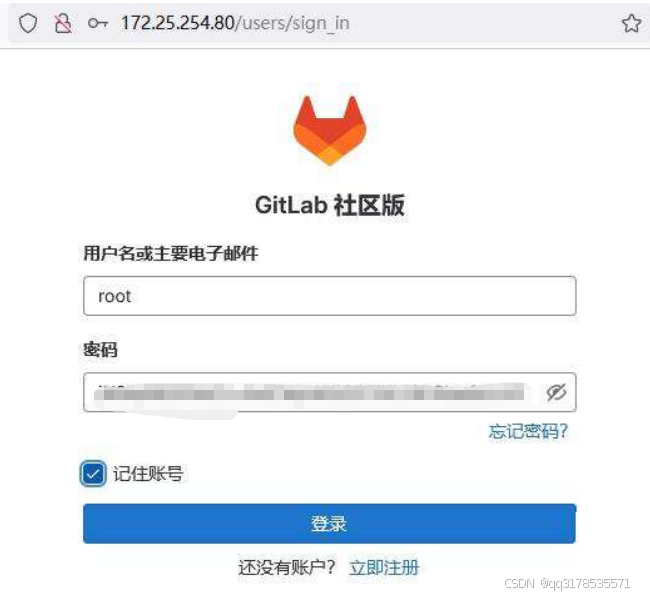The image size is (650, 597).
Task: Click inside the 密码 password field
Action: click(x=330, y=392)
